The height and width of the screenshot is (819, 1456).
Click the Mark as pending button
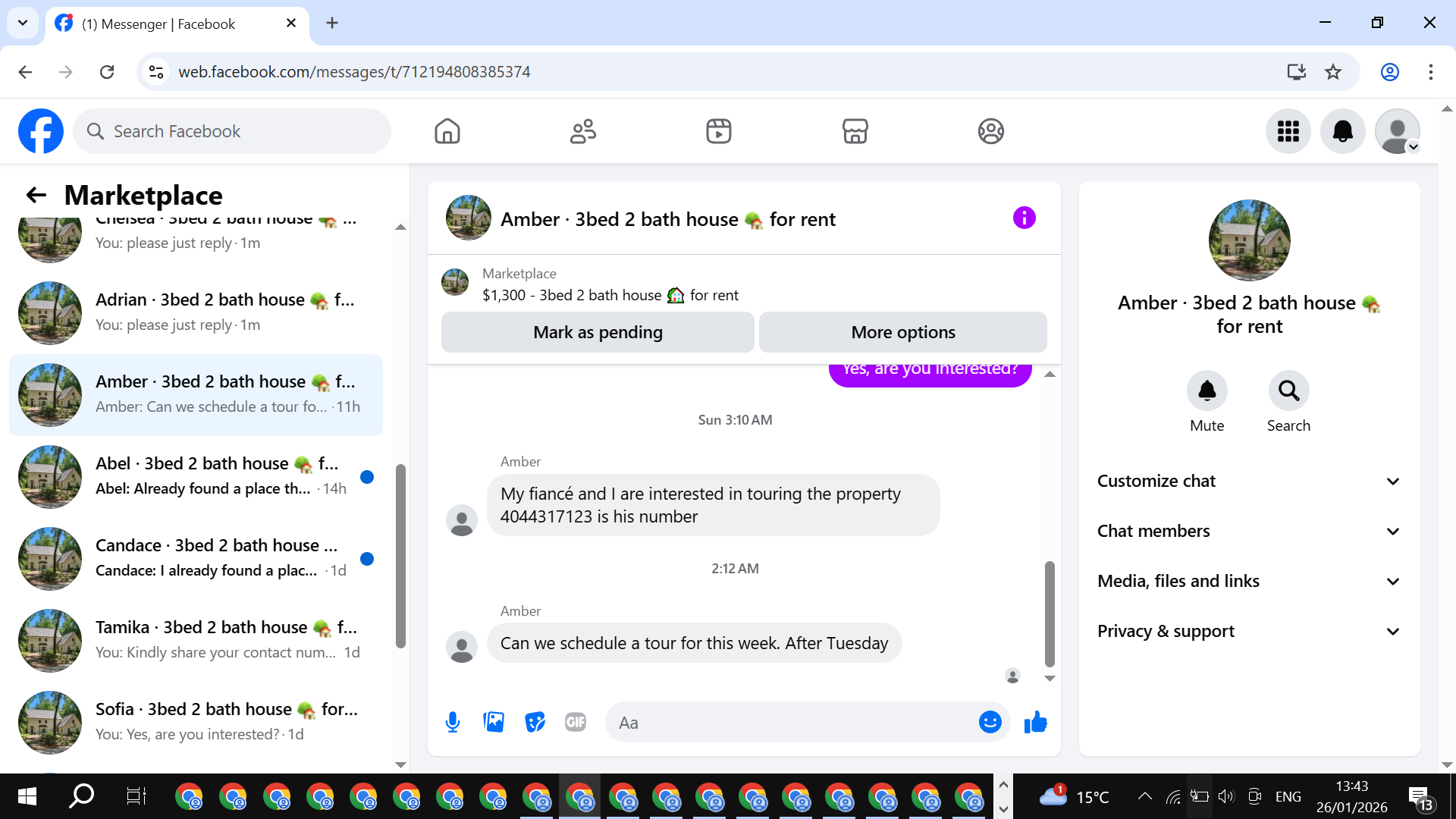(x=598, y=332)
